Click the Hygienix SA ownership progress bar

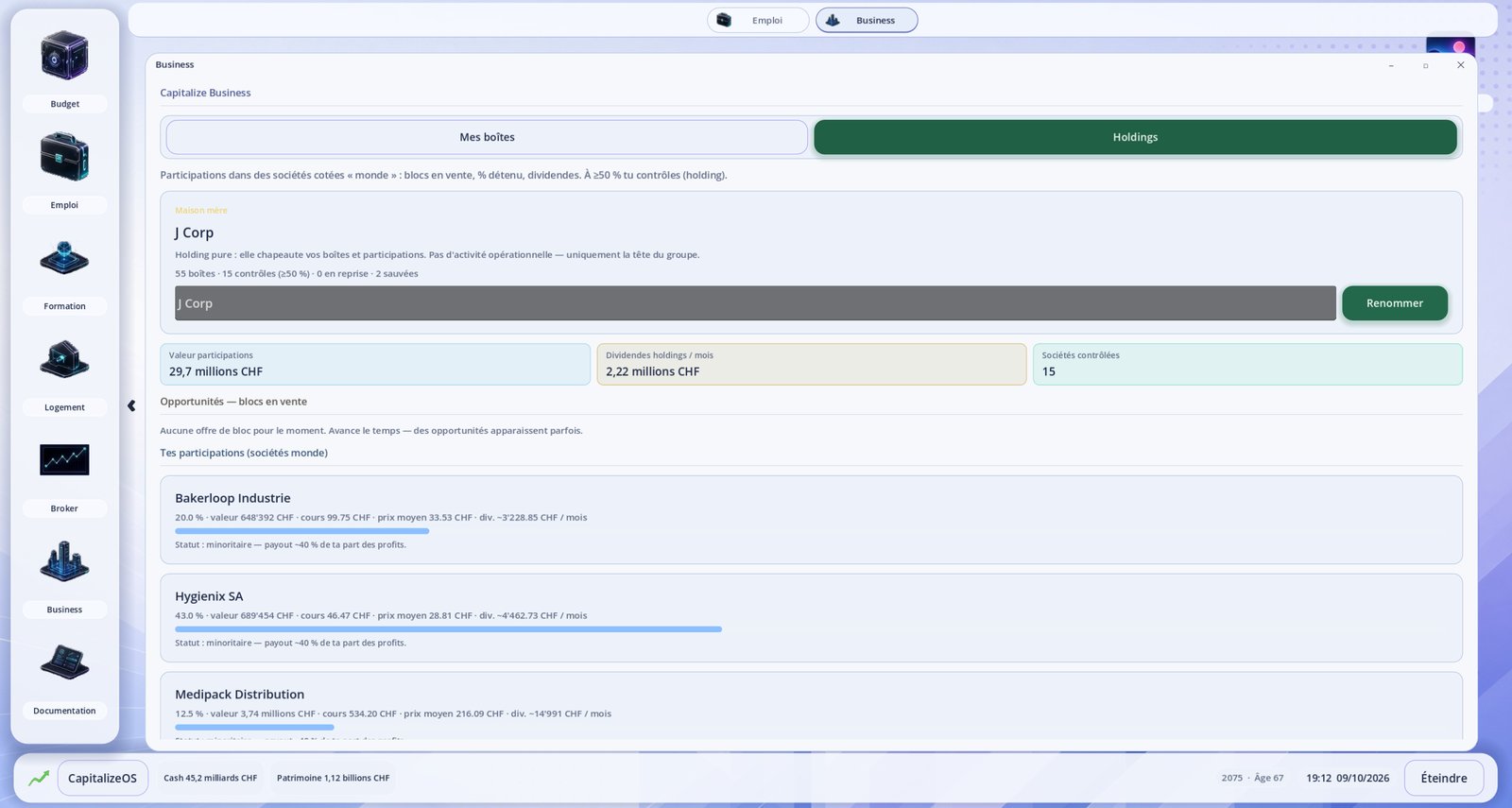pyautogui.click(x=449, y=629)
